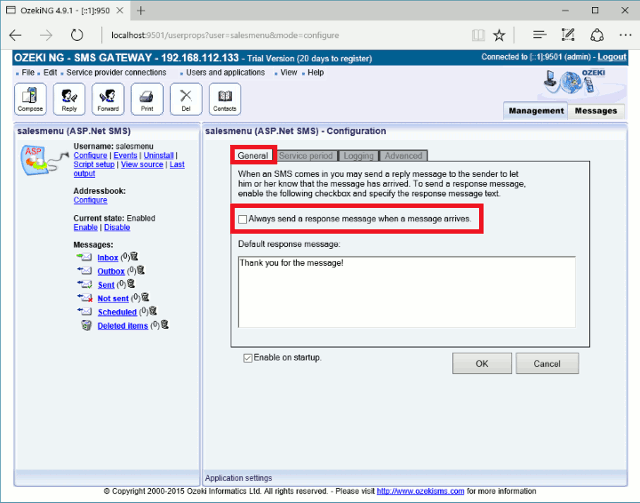Click the Ozeki logo graphic
This screenshot has width=640, height=503.
(576, 82)
